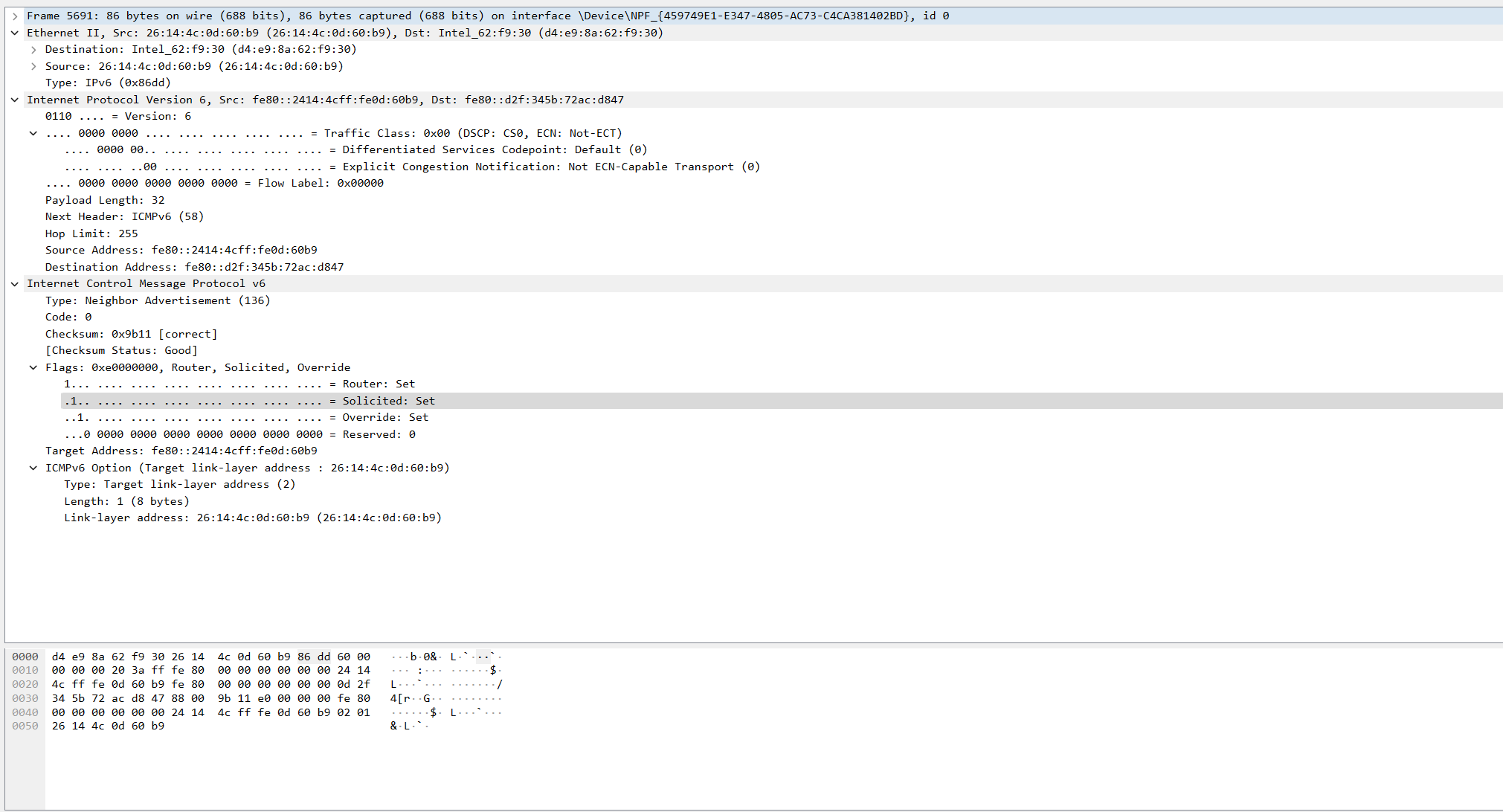
Task: Collapse the Internet Control Message Protocol v6 section
Action: click(x=15, y=283)
